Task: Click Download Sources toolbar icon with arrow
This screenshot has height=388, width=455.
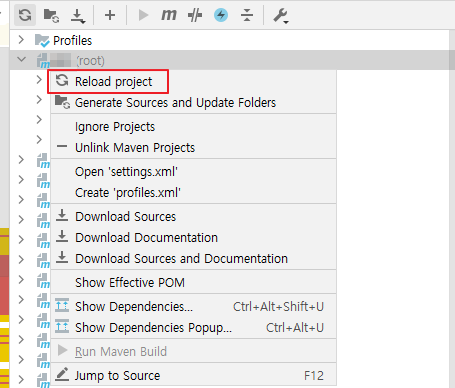Action: click(78, 16)
